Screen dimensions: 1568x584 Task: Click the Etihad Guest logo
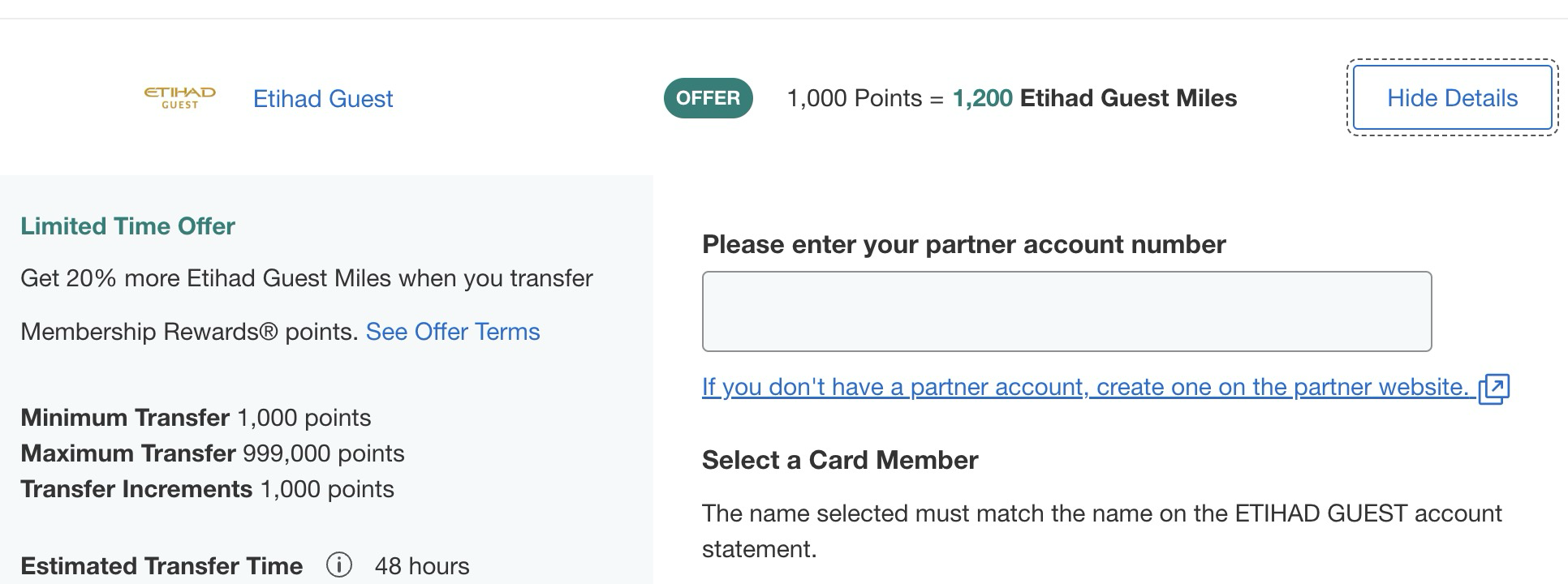(179, 98)
